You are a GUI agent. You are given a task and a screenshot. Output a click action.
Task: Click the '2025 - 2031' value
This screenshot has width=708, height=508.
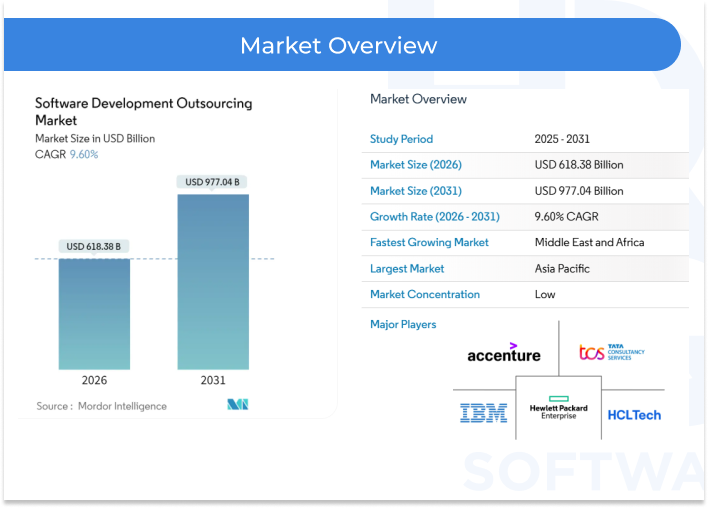click(x=562, y=139)
